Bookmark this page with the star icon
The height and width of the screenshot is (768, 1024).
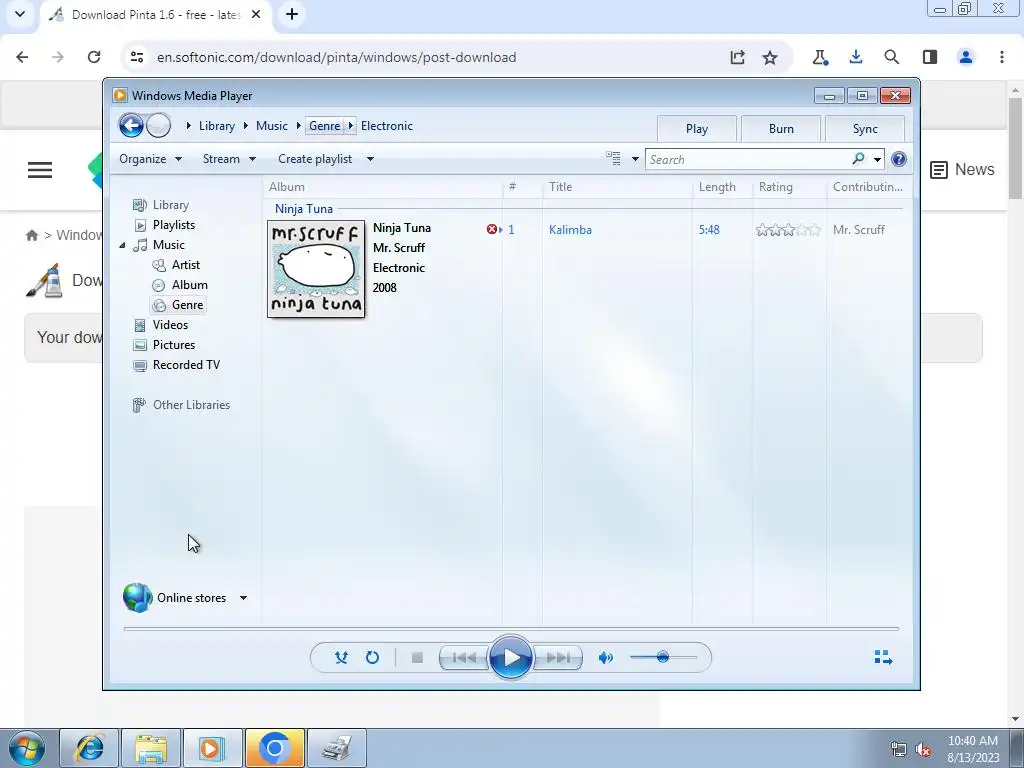click(x=770, y=57)
